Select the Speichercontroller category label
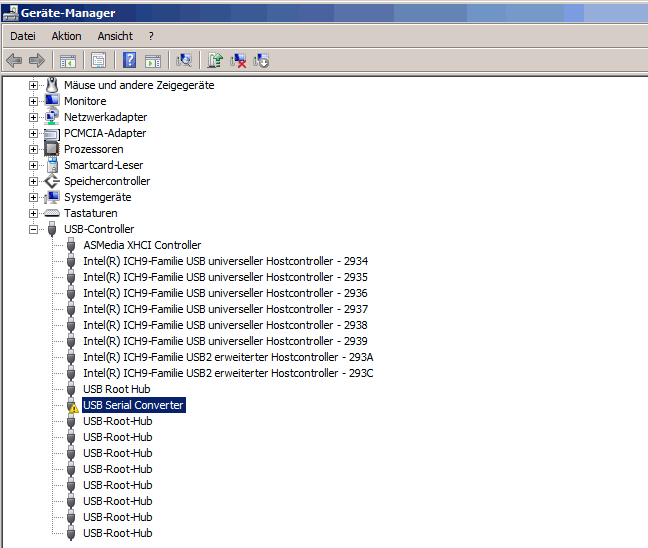The image size is (648, 548). coord(107,181)
